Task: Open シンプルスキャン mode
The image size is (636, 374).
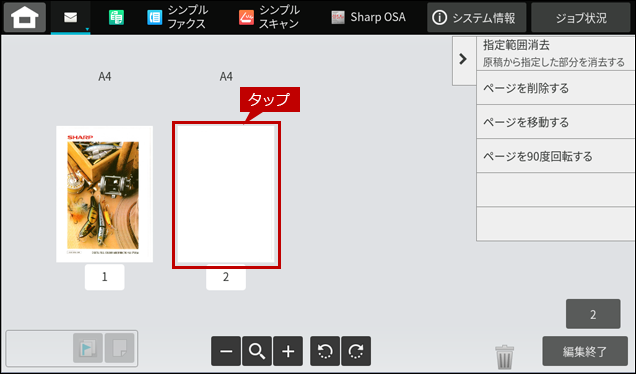Action: pos(269,17)
